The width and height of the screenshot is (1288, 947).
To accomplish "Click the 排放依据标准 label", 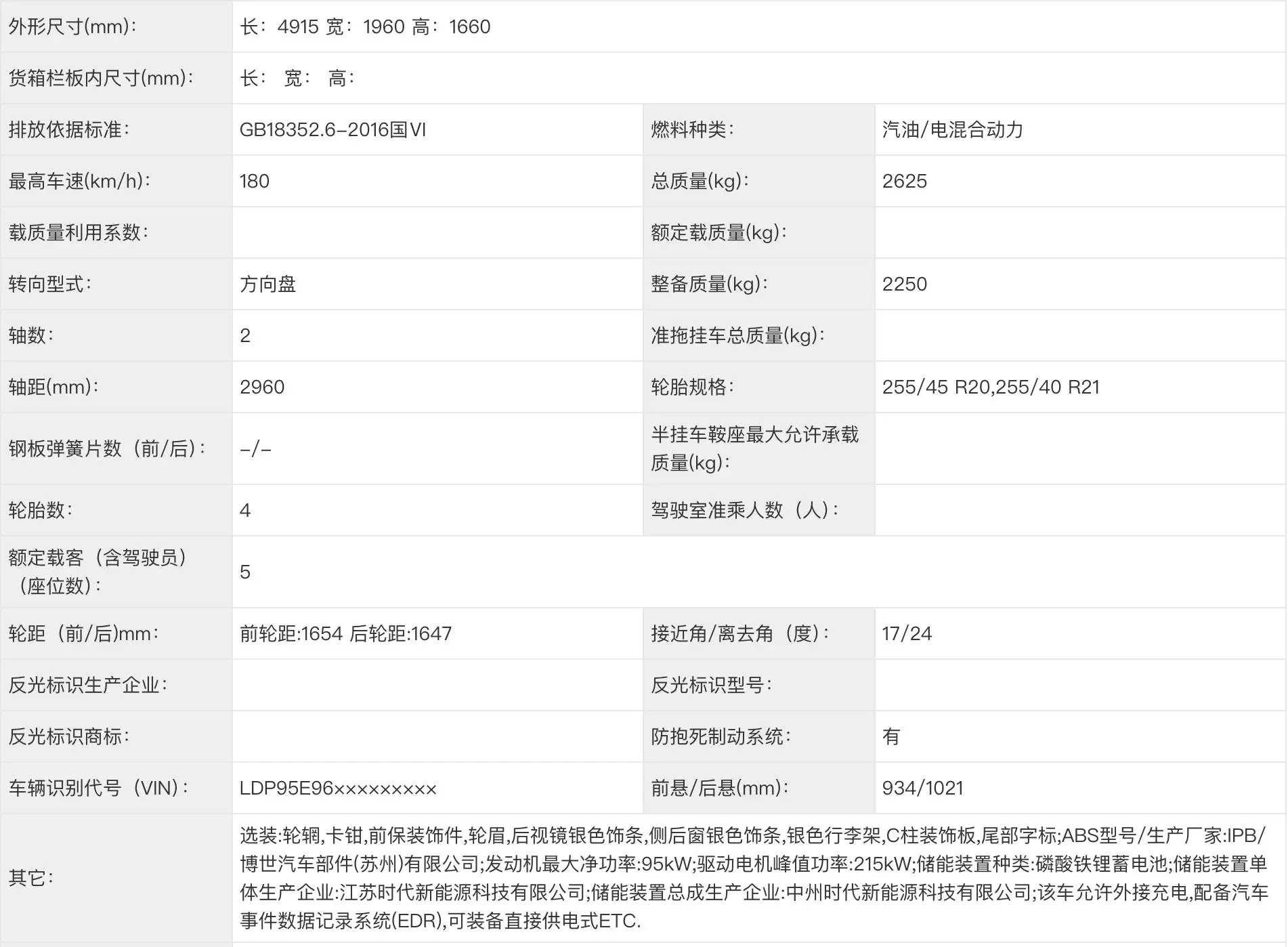I will click(x=69, y=129).
